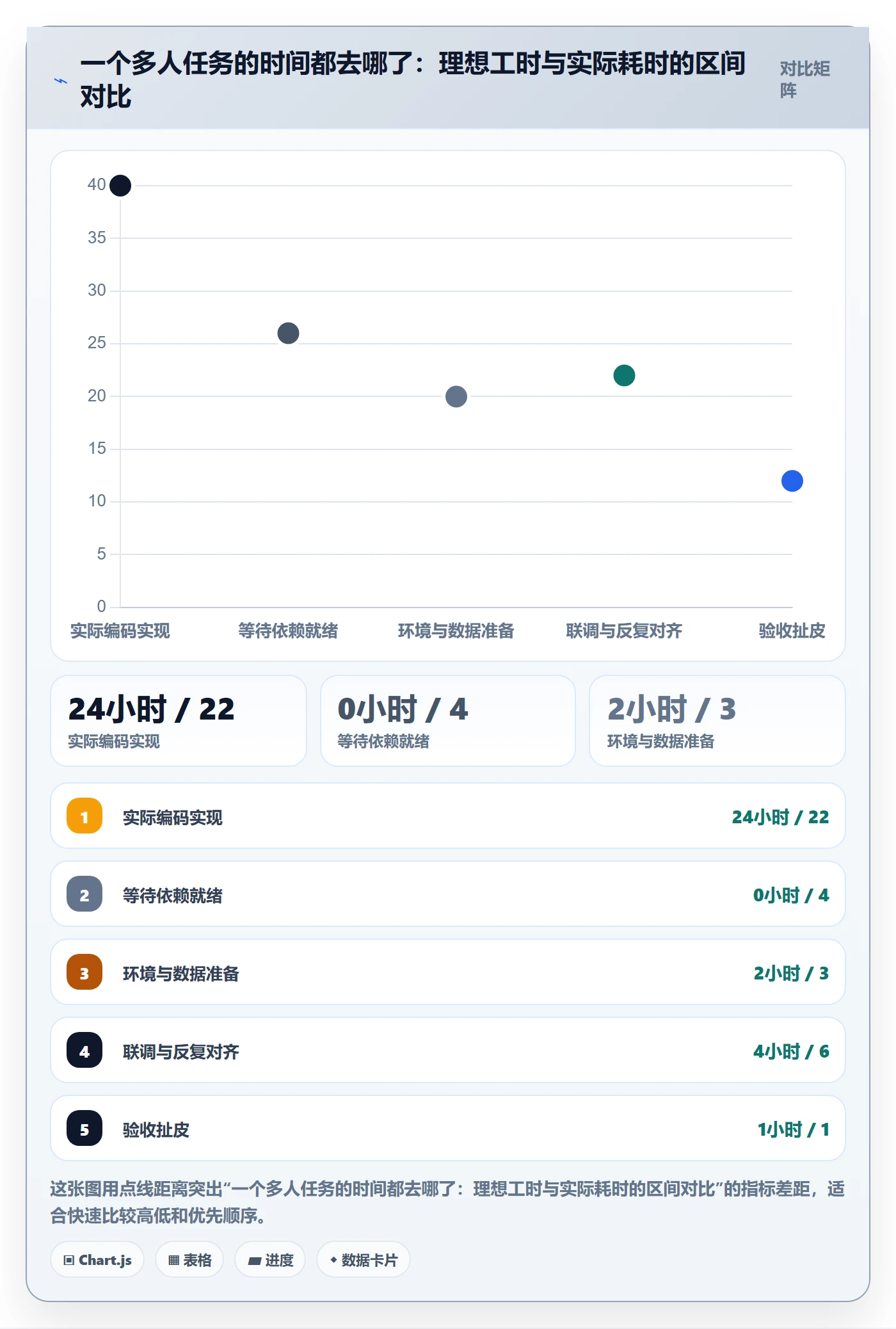Image resolution: width=896 pixels, height=1329 pixels.
Task: Click the 进度 tag chip
Action: [x=270, y=1260]
